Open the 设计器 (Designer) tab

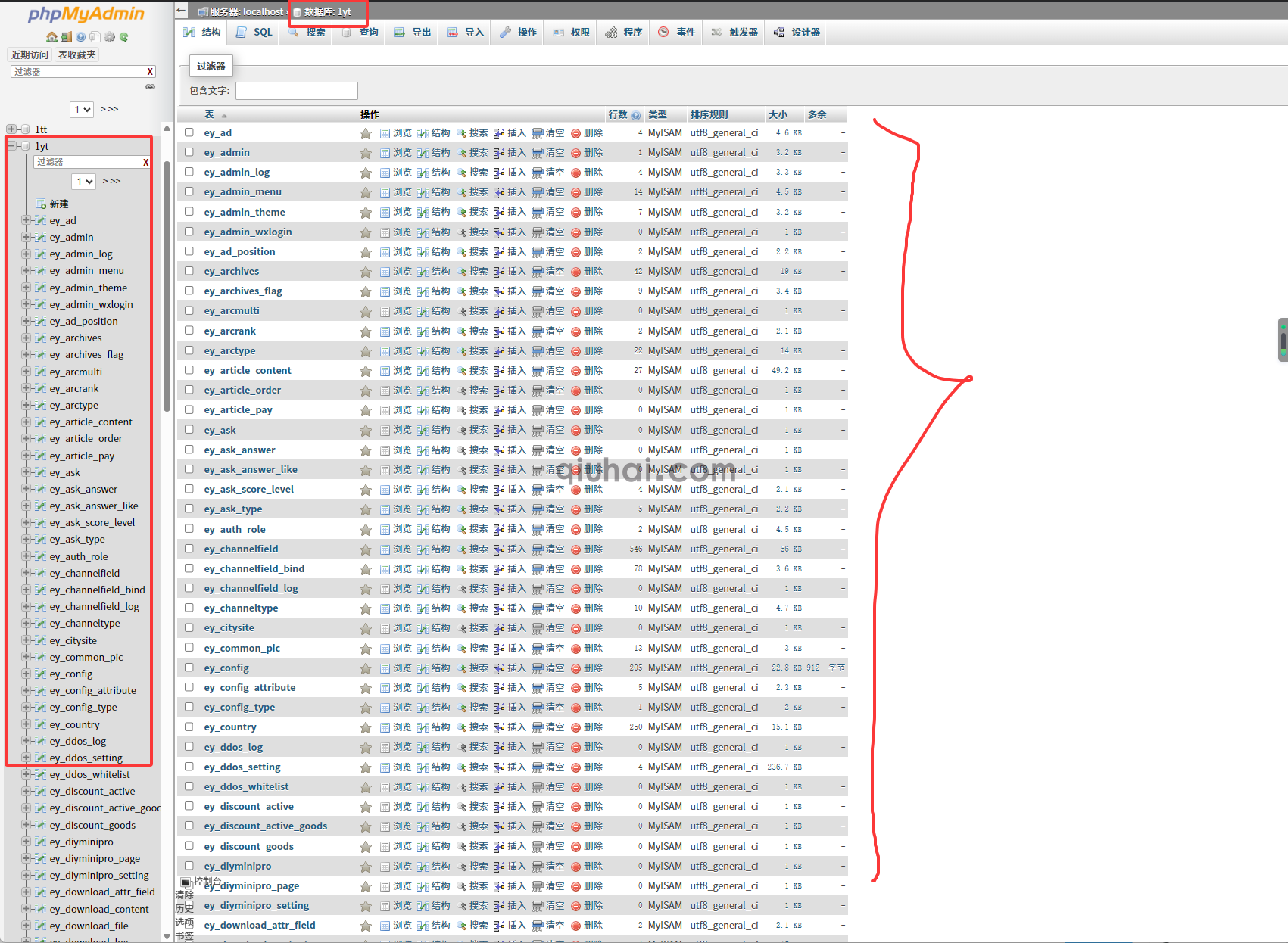pyautogui.click(x=797, y=33)
